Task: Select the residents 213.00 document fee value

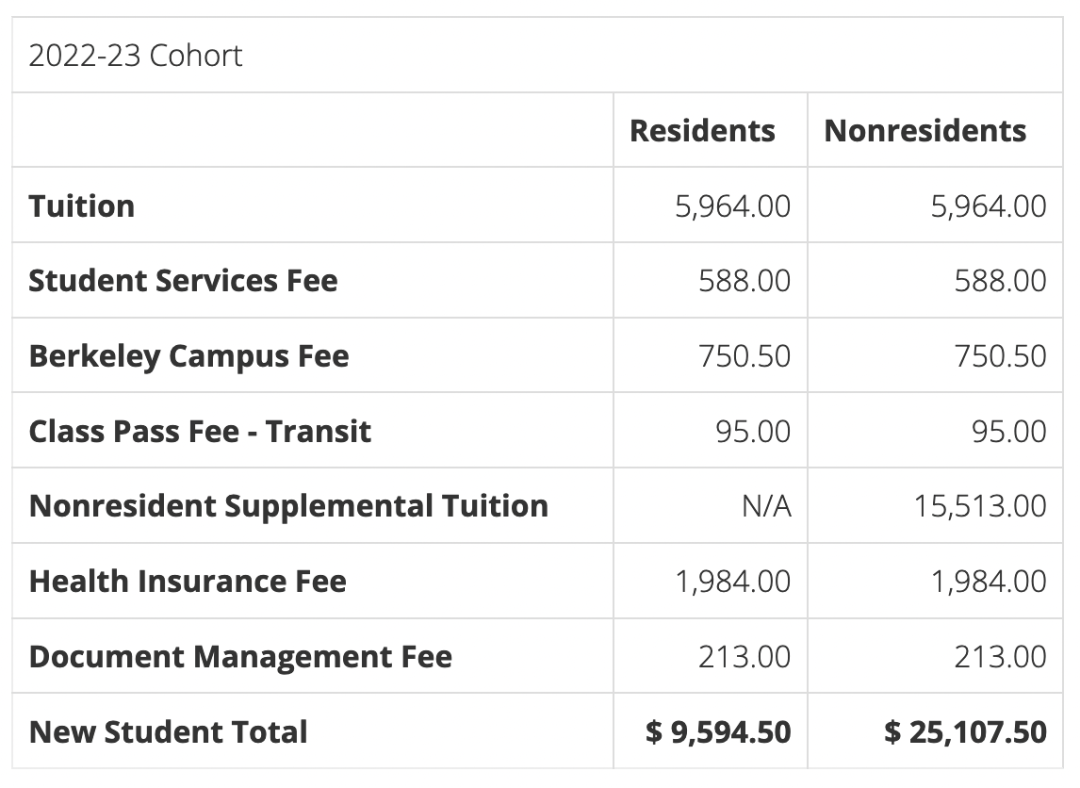Action: click(x=744, y=657)
